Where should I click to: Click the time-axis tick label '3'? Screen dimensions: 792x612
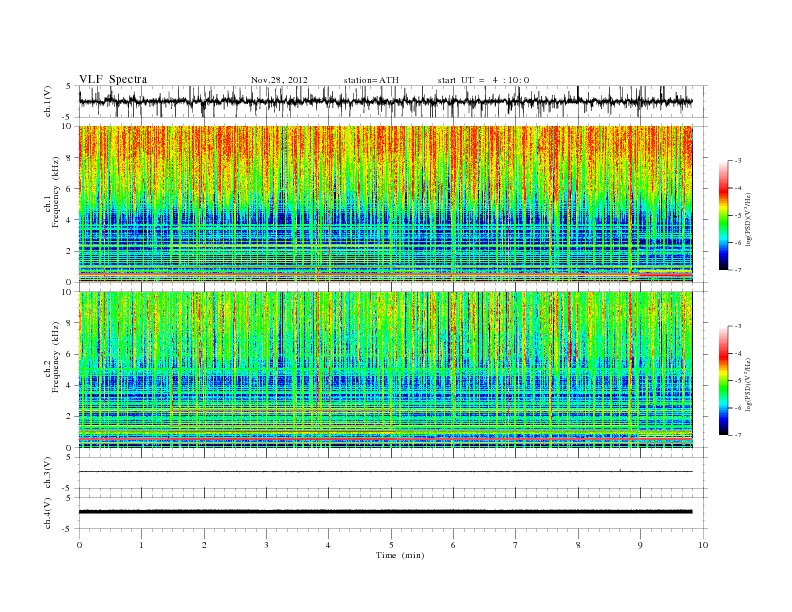pyautogui.click(x=266, y=545)
